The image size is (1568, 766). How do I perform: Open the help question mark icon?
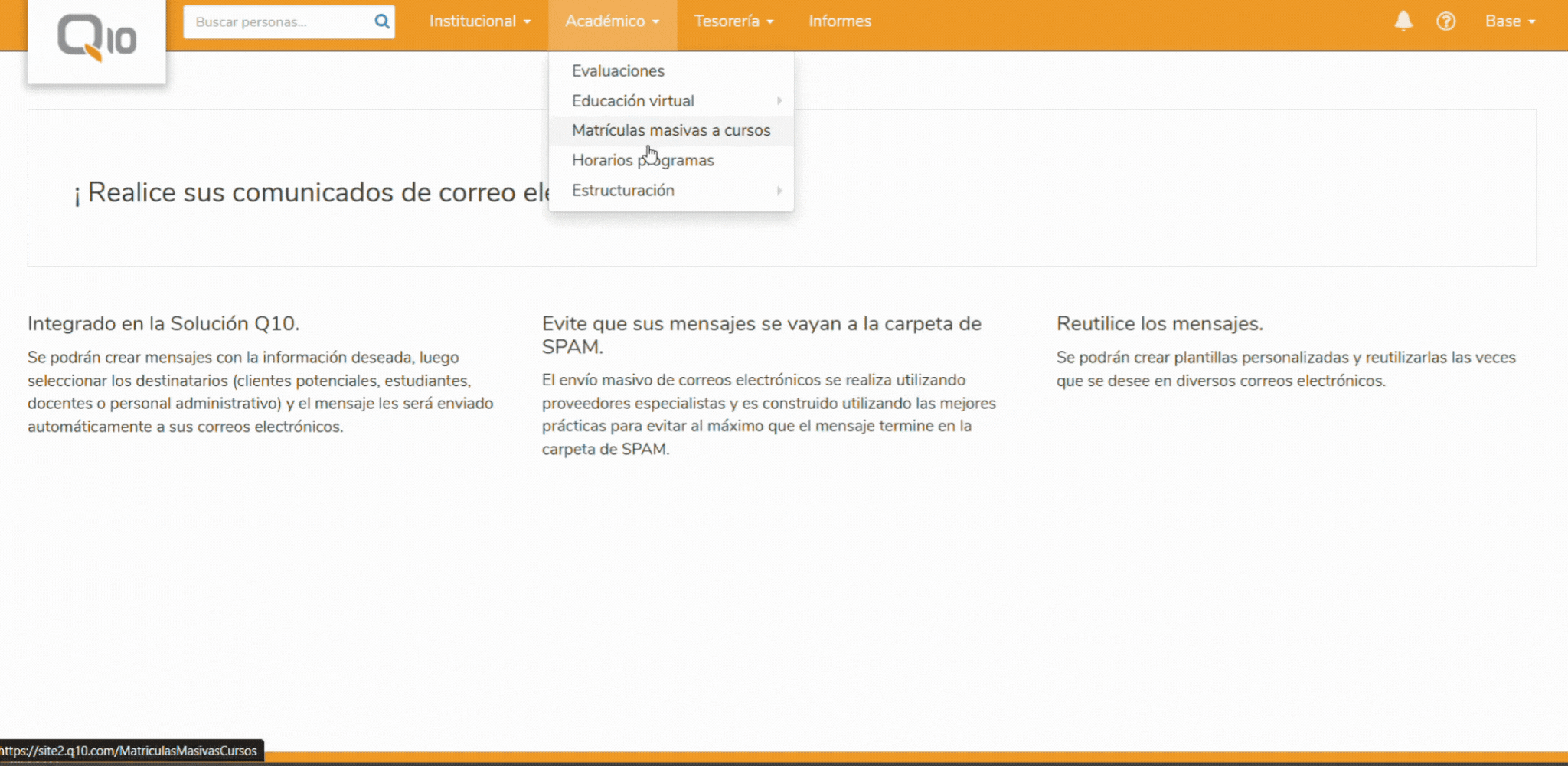pyautogui.click(x=1445, y=21)
